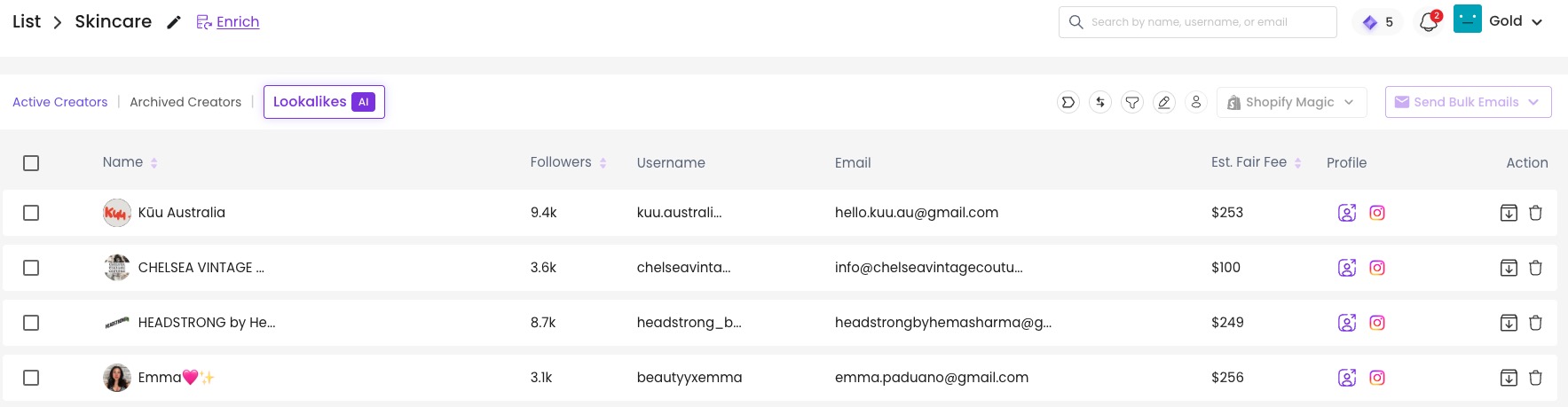The image size is (1568, 407).
Task: Open Instagram profile for Kūu Australia
Action: pos(1377,213)
